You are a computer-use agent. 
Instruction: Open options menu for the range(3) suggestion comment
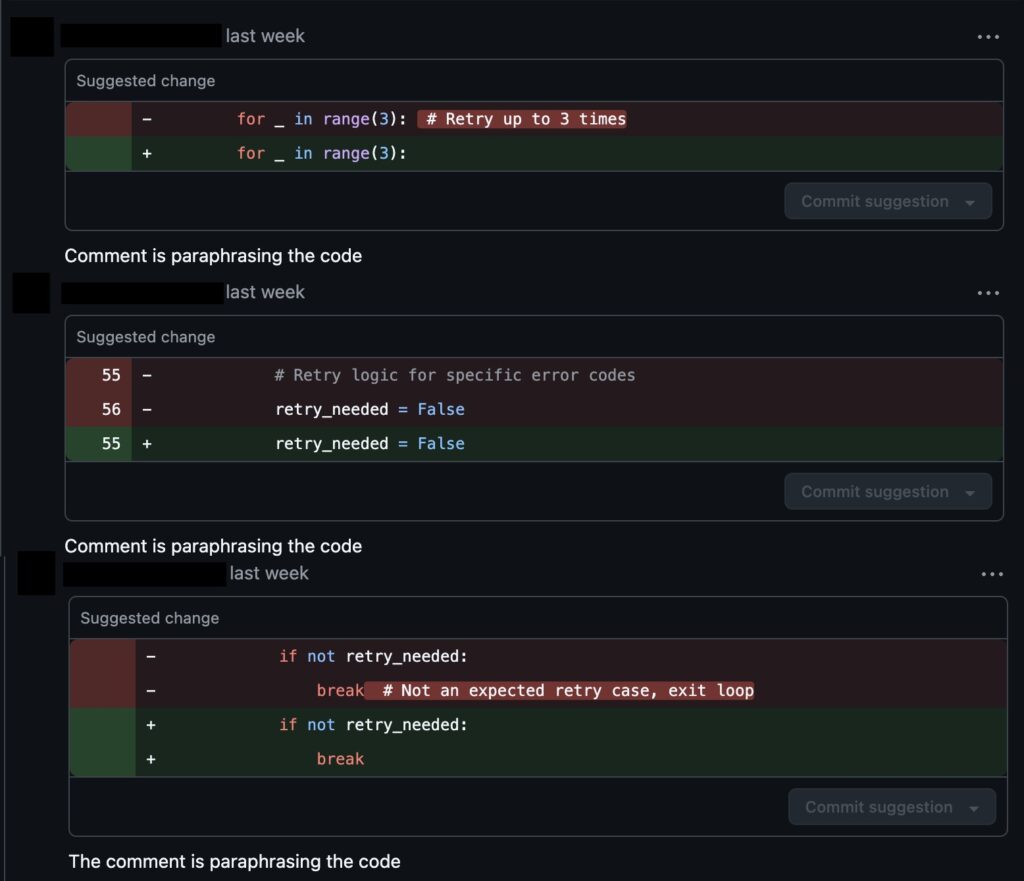[988, 37]
